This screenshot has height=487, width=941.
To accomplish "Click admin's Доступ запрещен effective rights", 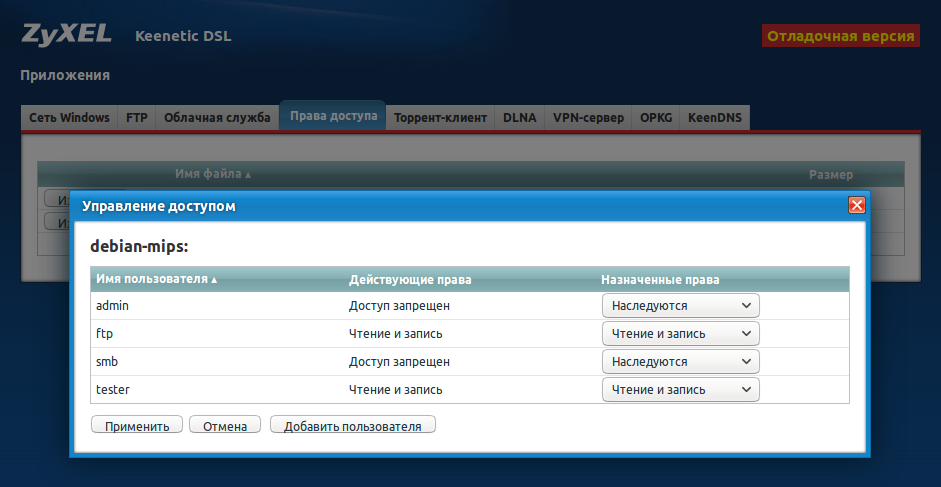I will (x=399, y=306).
